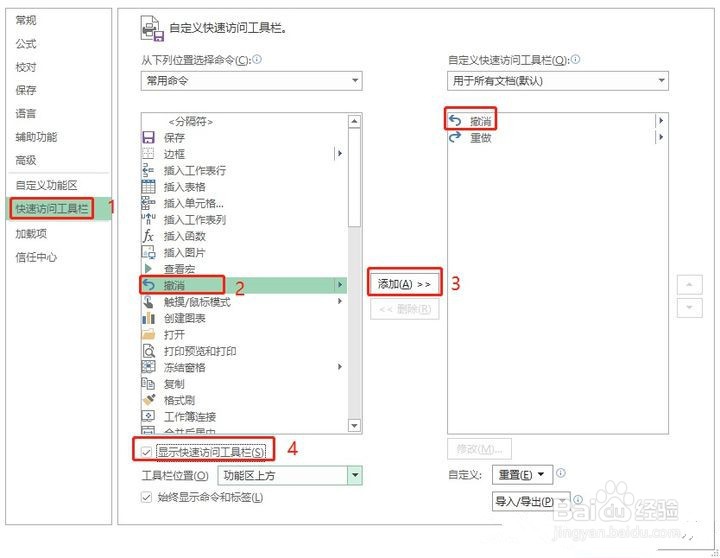Click info icon beside 导入/导出 button
The width and height of the screenshot is (720, 558).
pyautogui.click(x=578, y=500)
